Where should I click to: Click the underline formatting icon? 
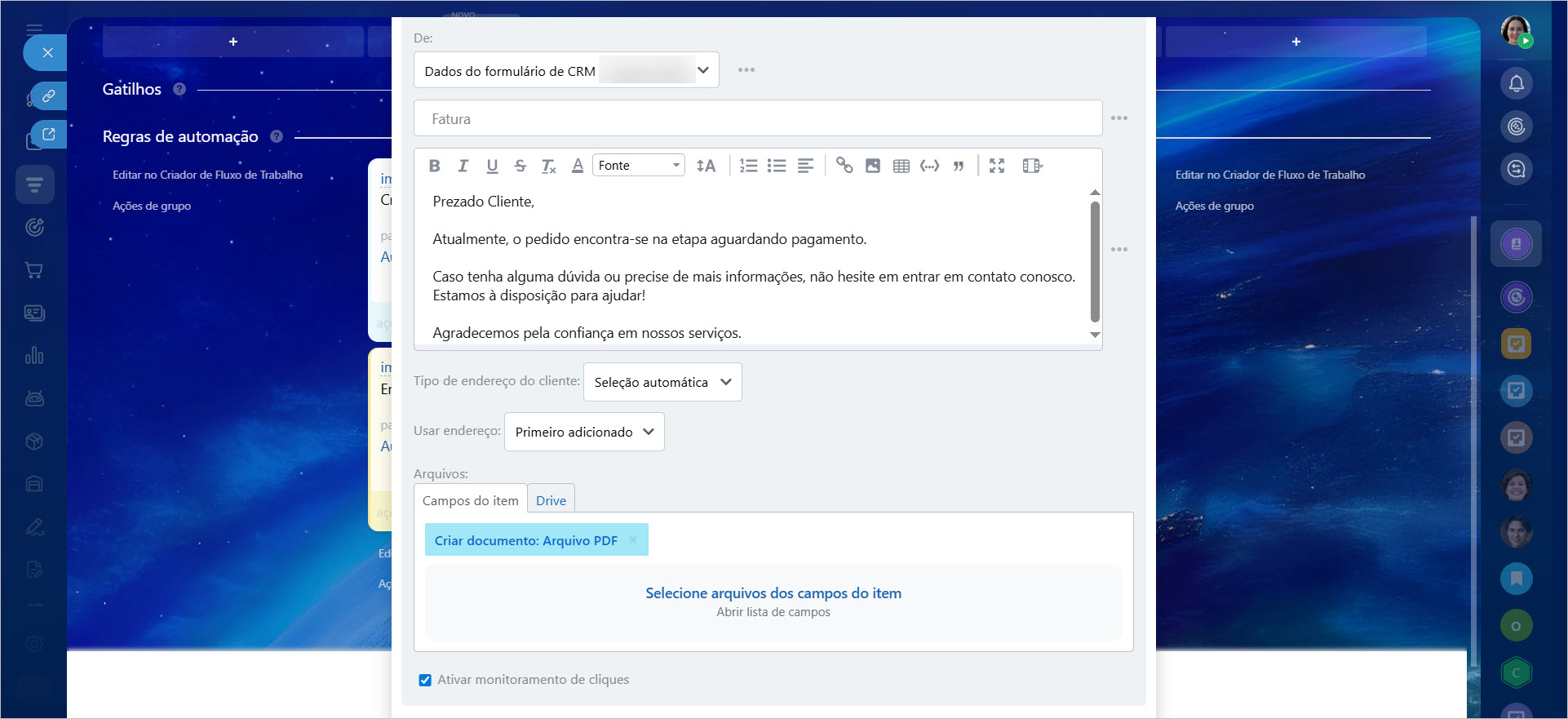(492, 166)
